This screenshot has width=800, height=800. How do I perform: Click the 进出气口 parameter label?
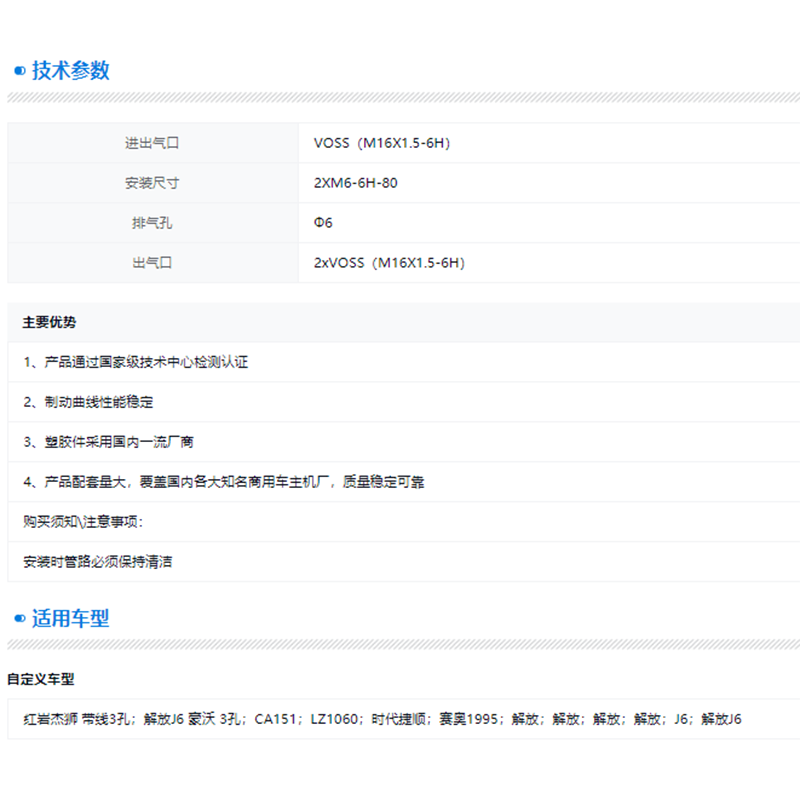[x=152, y=143]
